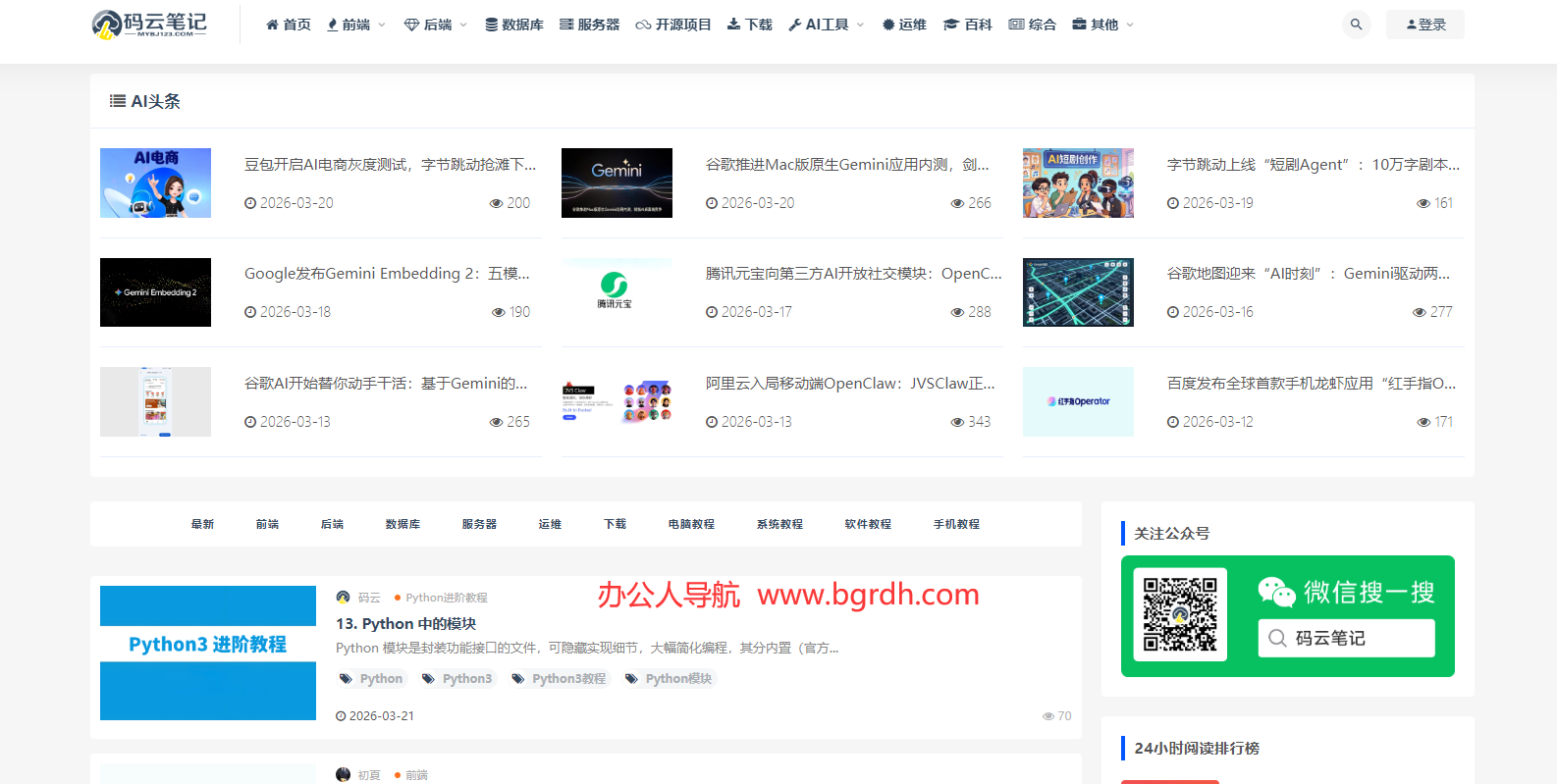Select the 后端 category tab
Screen dimensions: 1557x784
[332, 524]
